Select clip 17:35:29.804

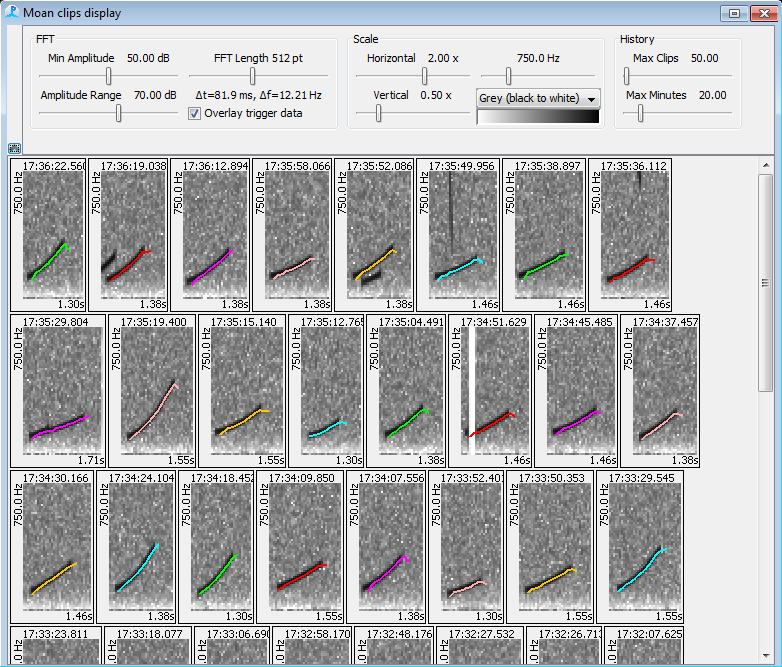click(x=58, y=391)
